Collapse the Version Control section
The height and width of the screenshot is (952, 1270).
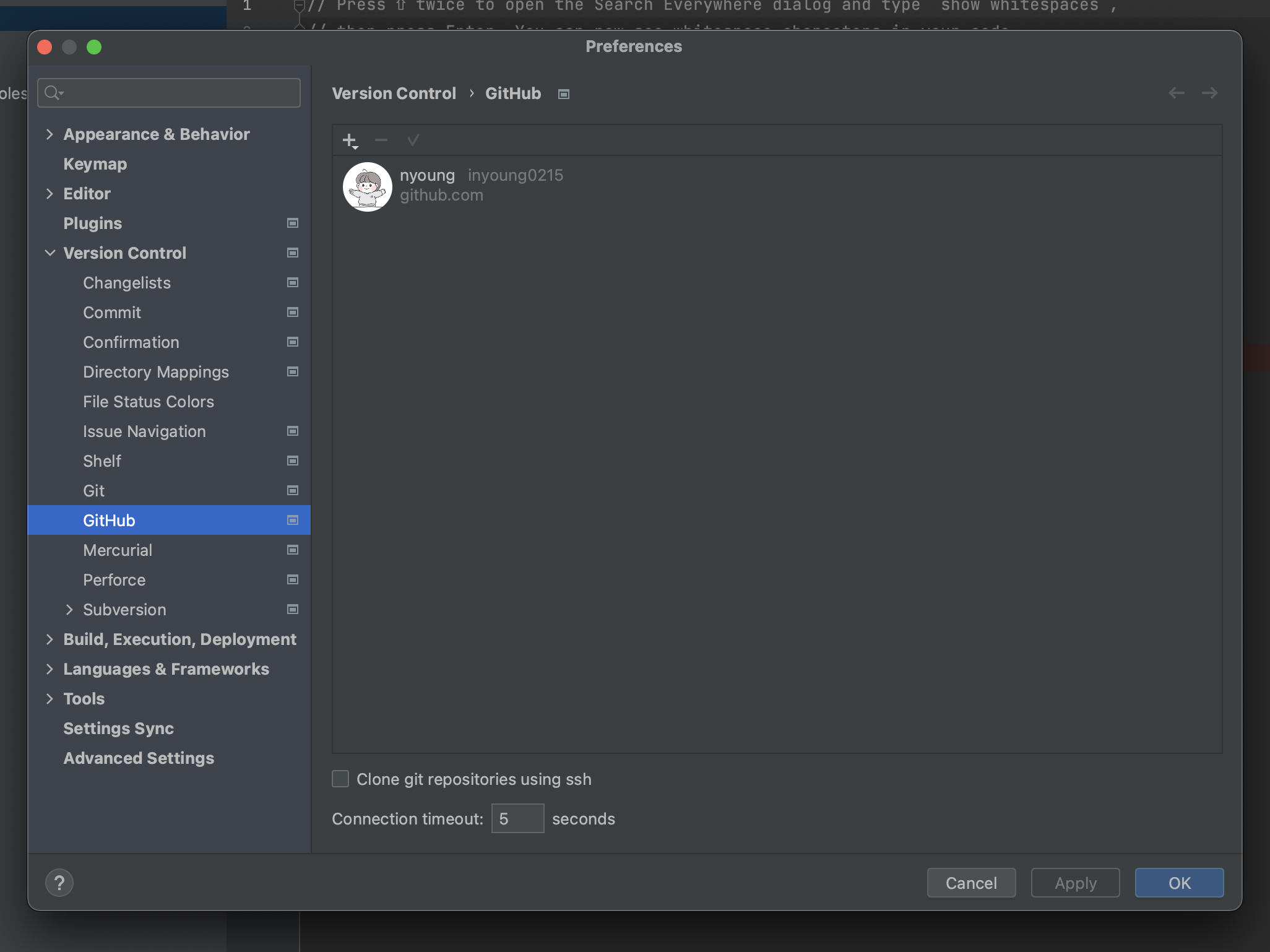coord(50,253)
